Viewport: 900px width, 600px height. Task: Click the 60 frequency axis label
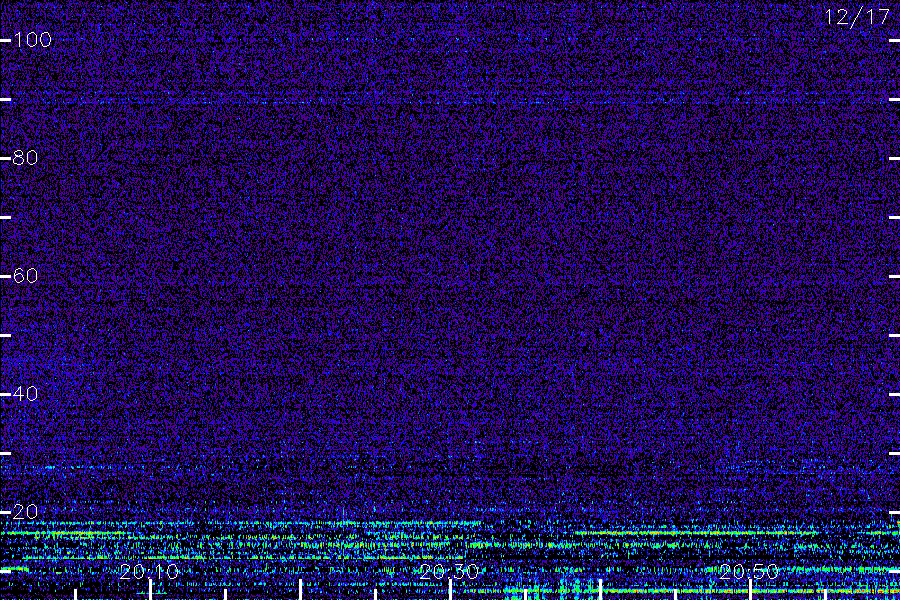[25, 276]
